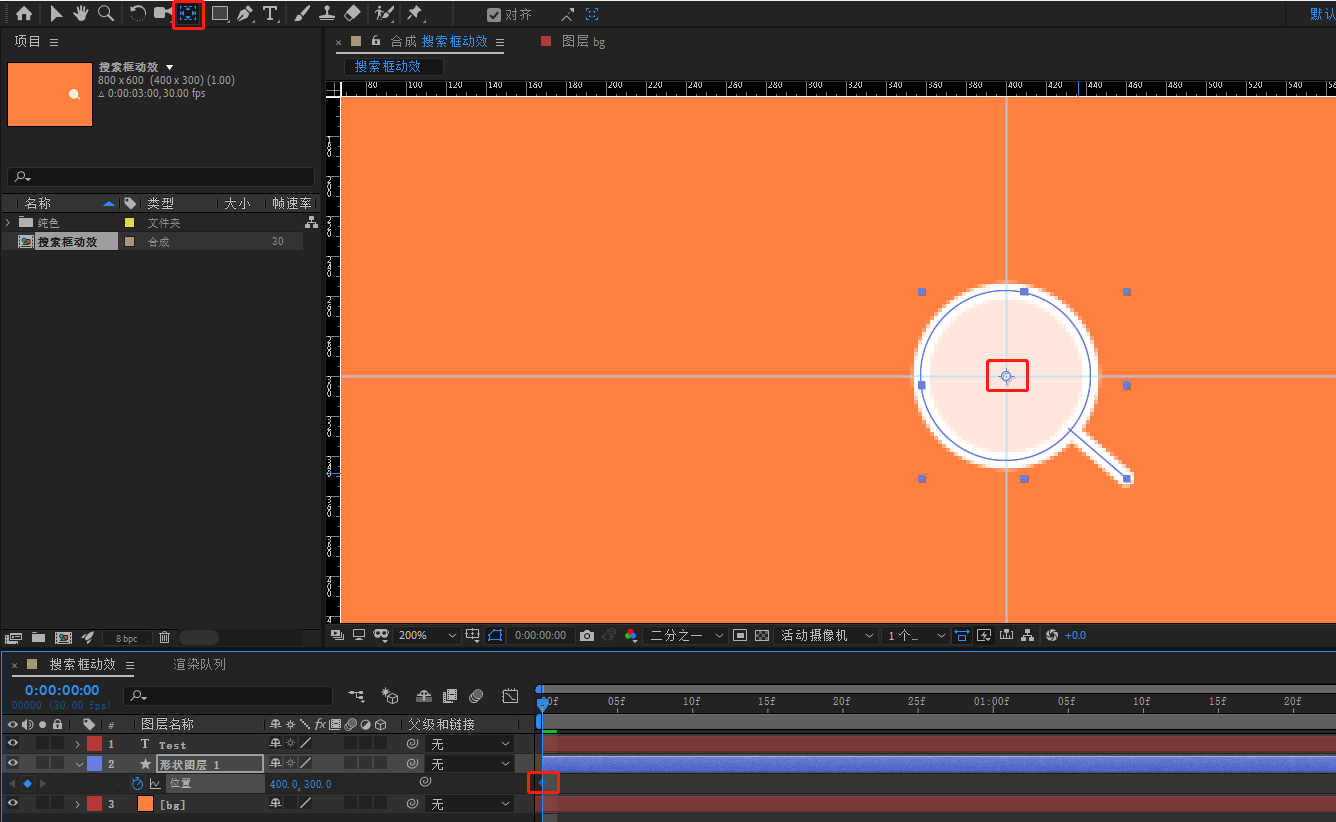Select the Pen tool
1336x822 pixels.
pyautogui.click(x=246, y=14)
